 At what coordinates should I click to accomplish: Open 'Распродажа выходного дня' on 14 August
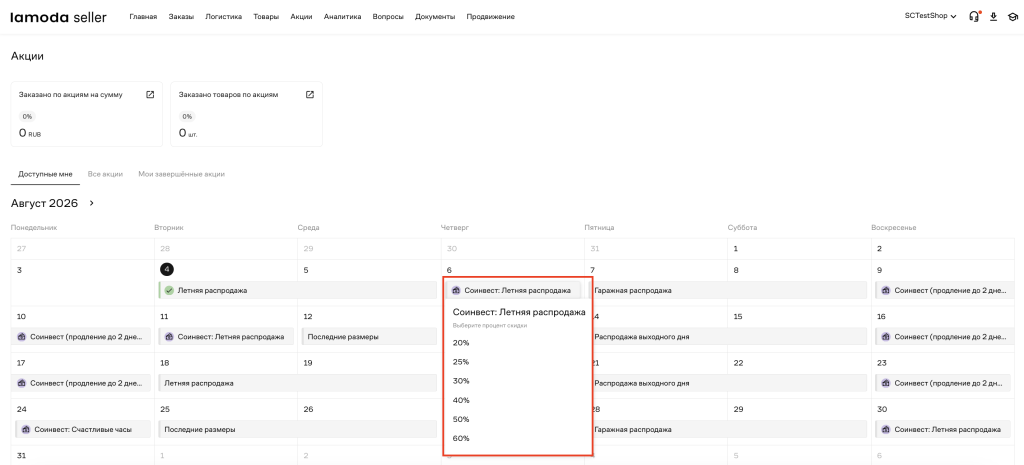pos(728,337)
